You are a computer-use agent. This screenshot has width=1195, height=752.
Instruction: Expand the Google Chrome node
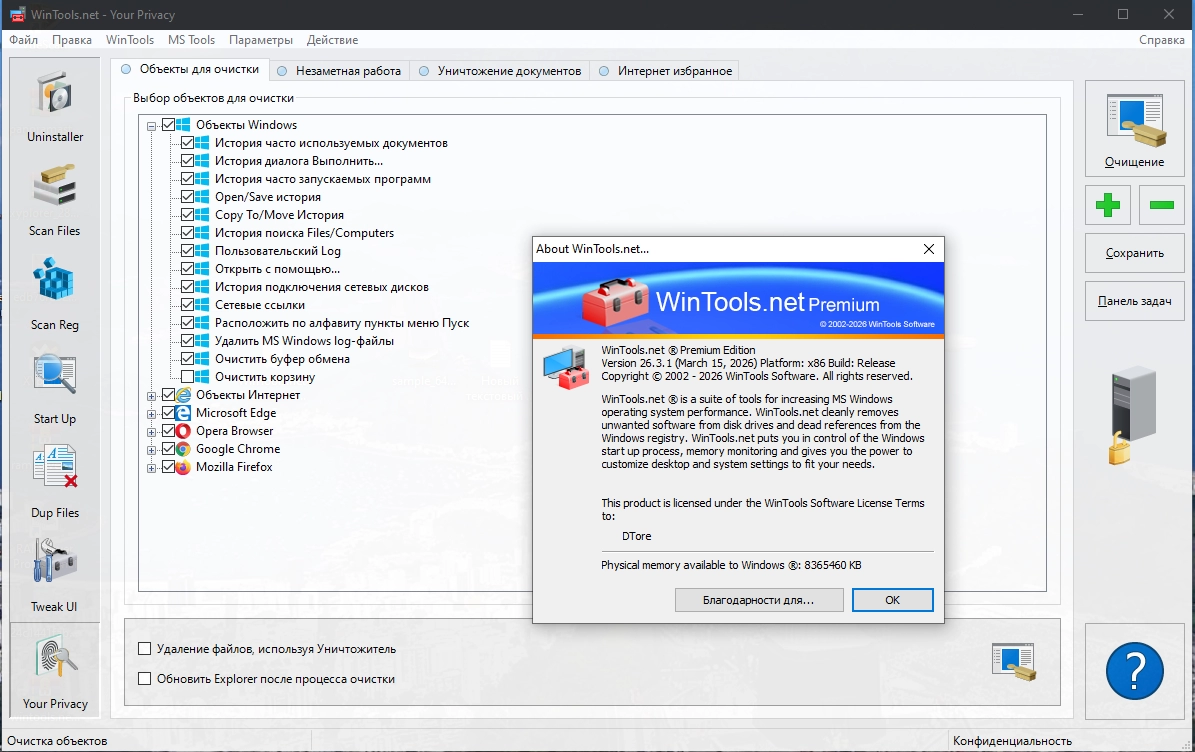point(152,450)
